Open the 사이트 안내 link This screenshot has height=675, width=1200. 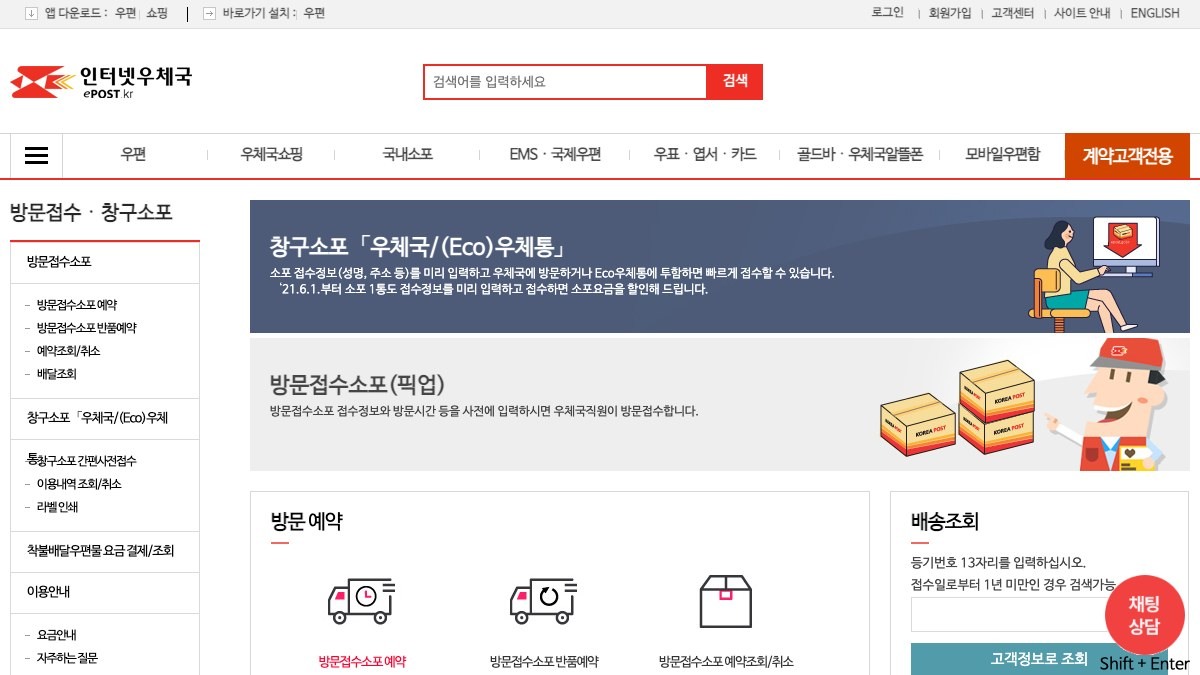[x=1082, y=13]
